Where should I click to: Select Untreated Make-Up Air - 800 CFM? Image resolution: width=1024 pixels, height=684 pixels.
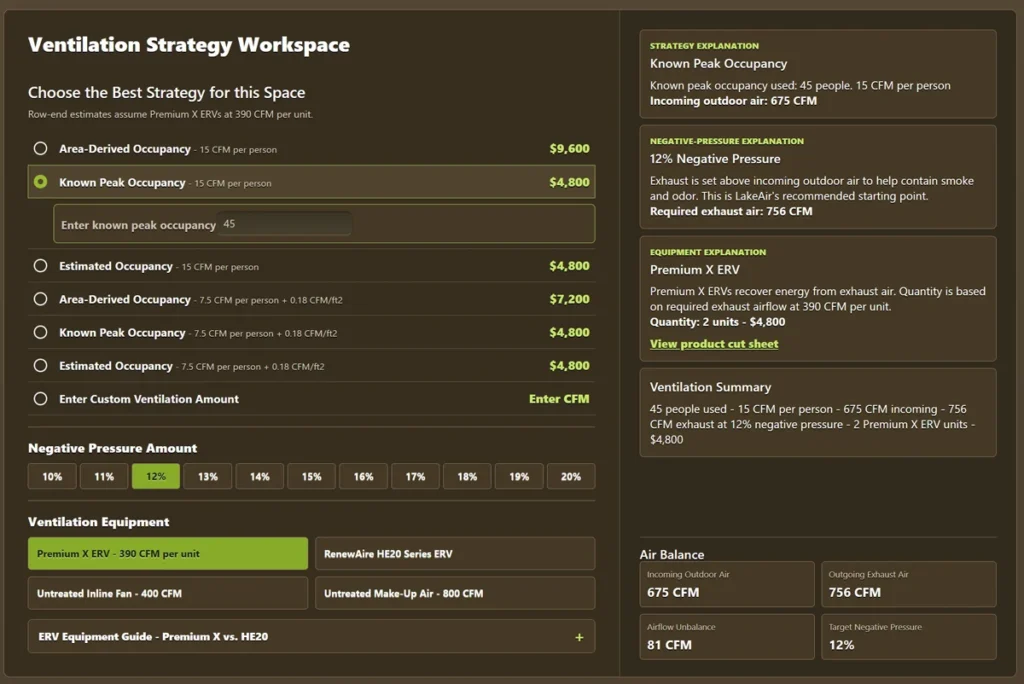(x=455, y=593)
